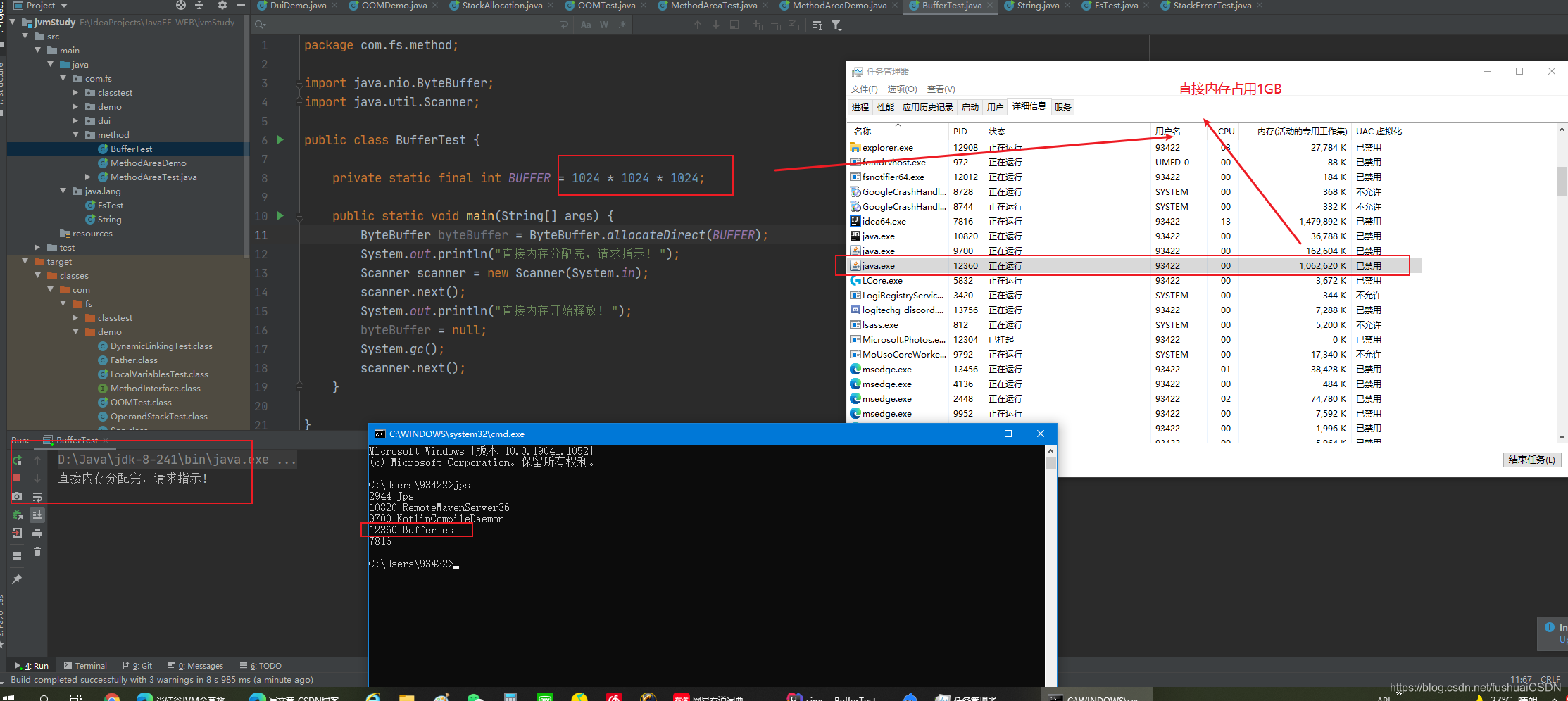The height and width of the screenshot is (701, 1568).
Task: Click the collapse-all icon in Project panel
Action: click(x=199, y=5)
